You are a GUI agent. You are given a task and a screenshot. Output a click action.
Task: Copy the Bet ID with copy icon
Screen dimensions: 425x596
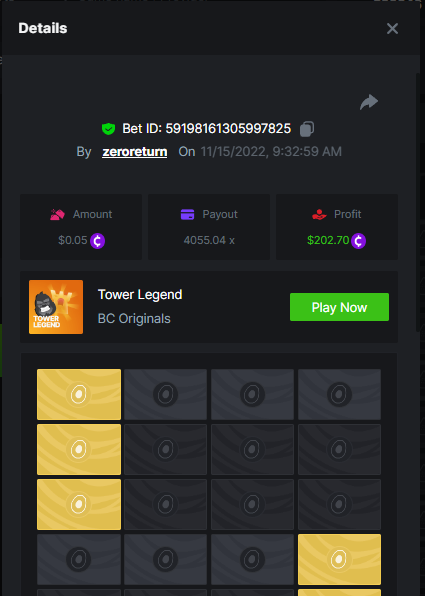[x=307, y=129]
